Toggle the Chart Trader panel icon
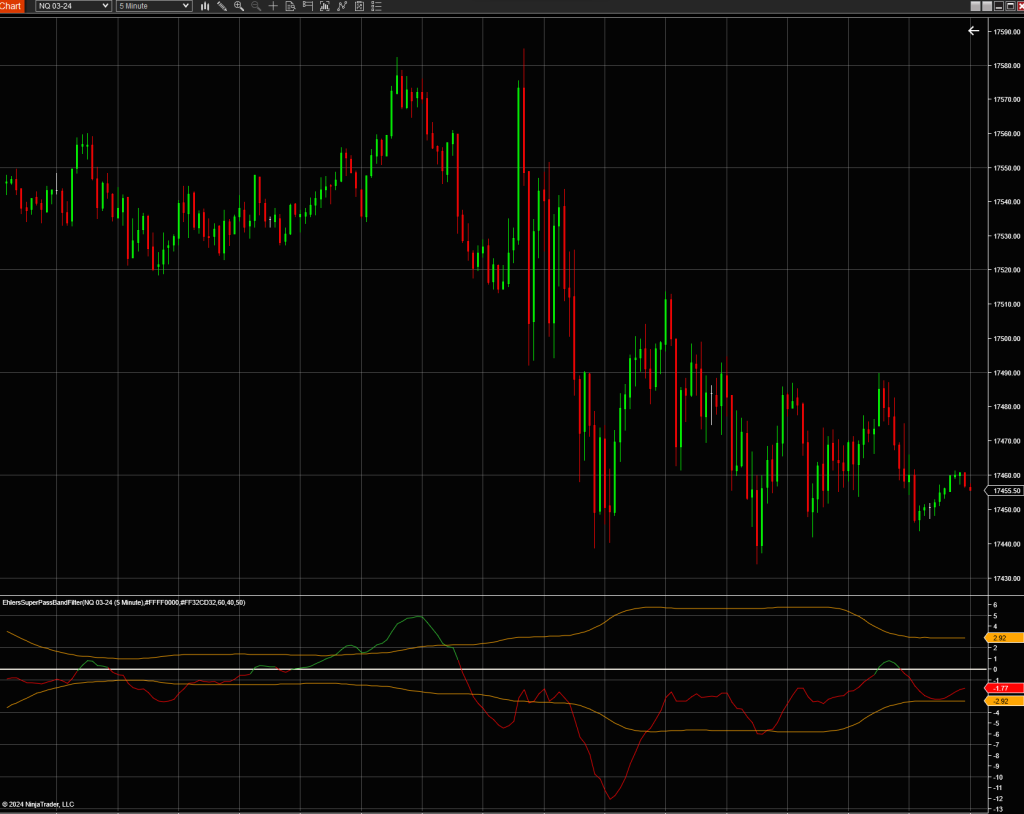 pos(308,6)
